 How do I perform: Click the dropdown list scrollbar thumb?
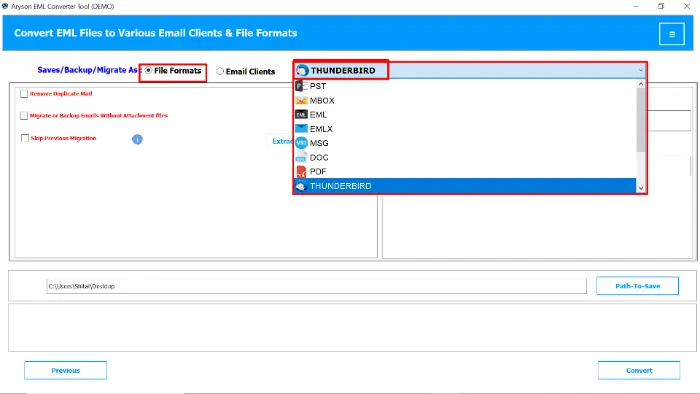[641, 120]
